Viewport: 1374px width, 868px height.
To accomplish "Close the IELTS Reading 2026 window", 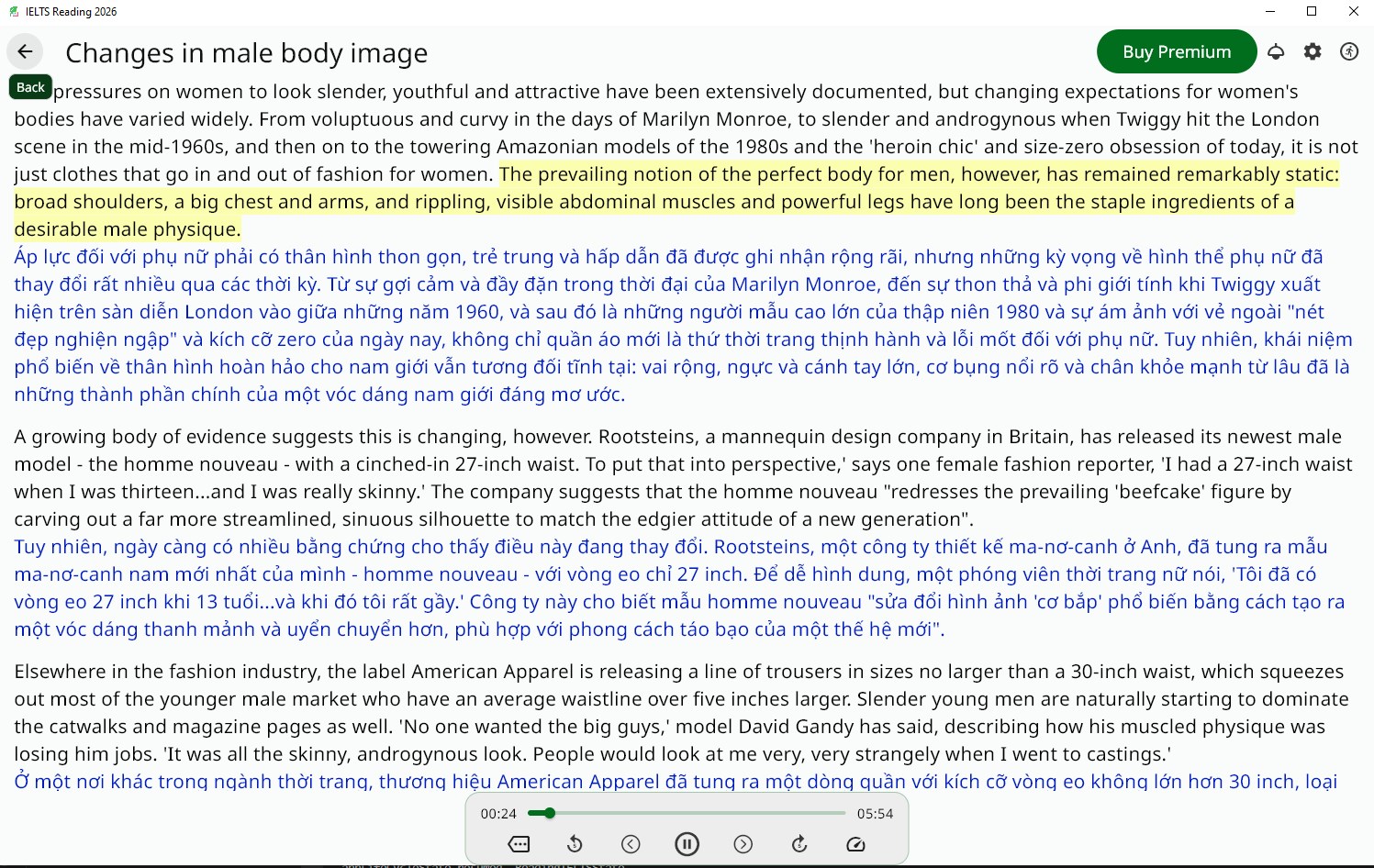I will coord(1353,12).
